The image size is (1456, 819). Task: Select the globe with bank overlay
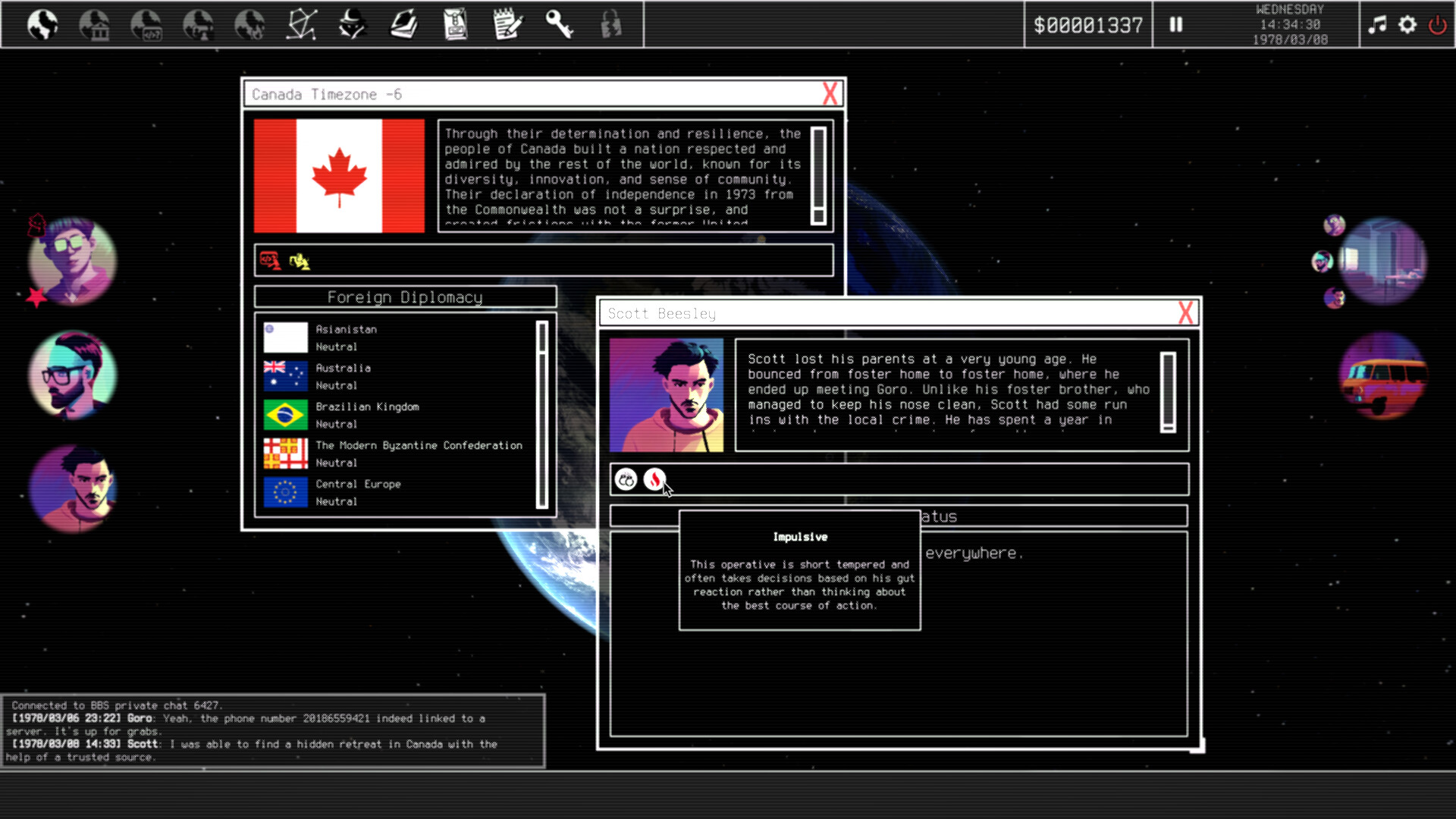pos(94,25)
